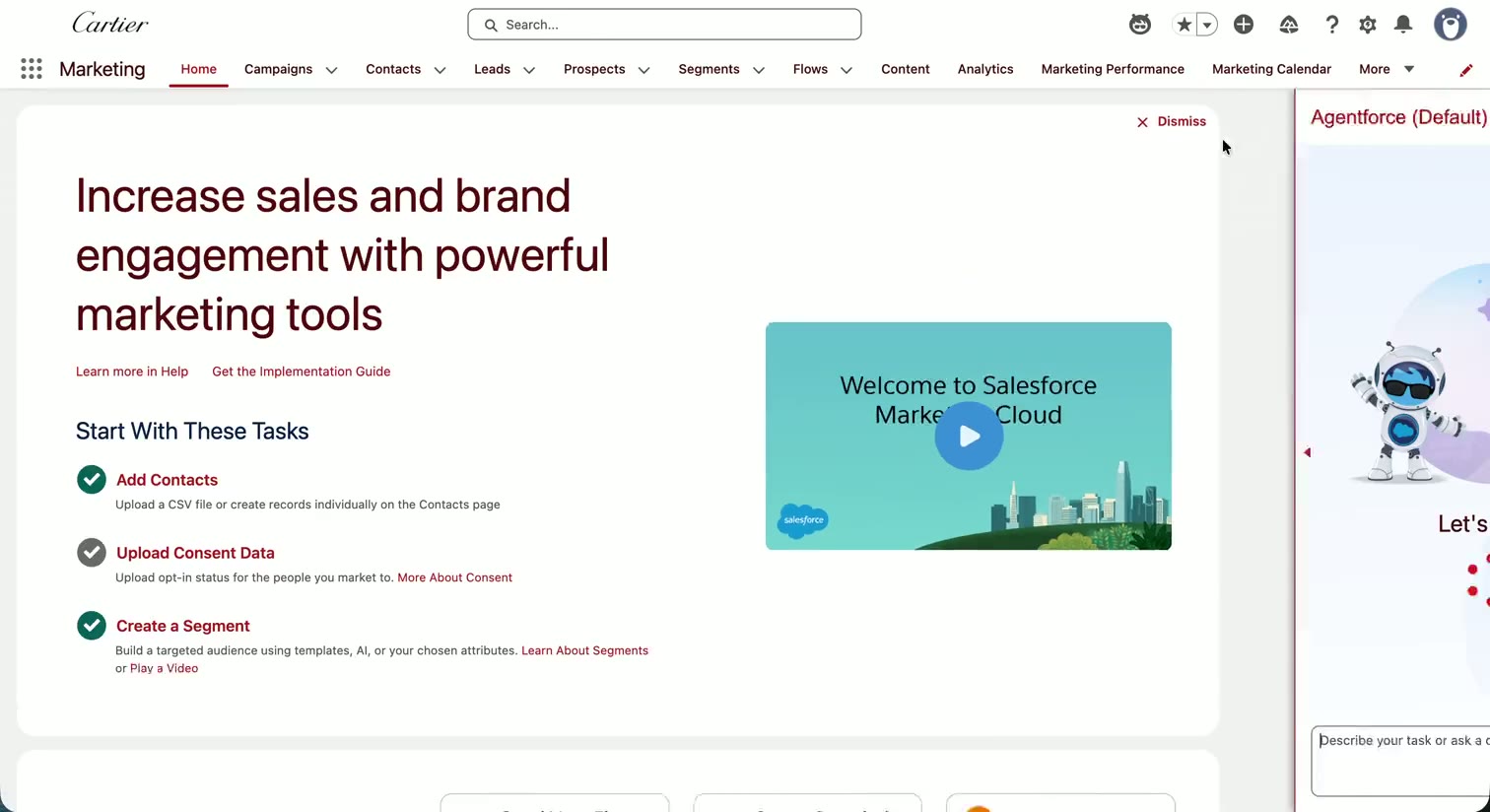The height and width of the screenshot is (812, 1490).
Task: Click the Start With These Tasks heading
Action: pyautogui.click(x=192, y=431)
